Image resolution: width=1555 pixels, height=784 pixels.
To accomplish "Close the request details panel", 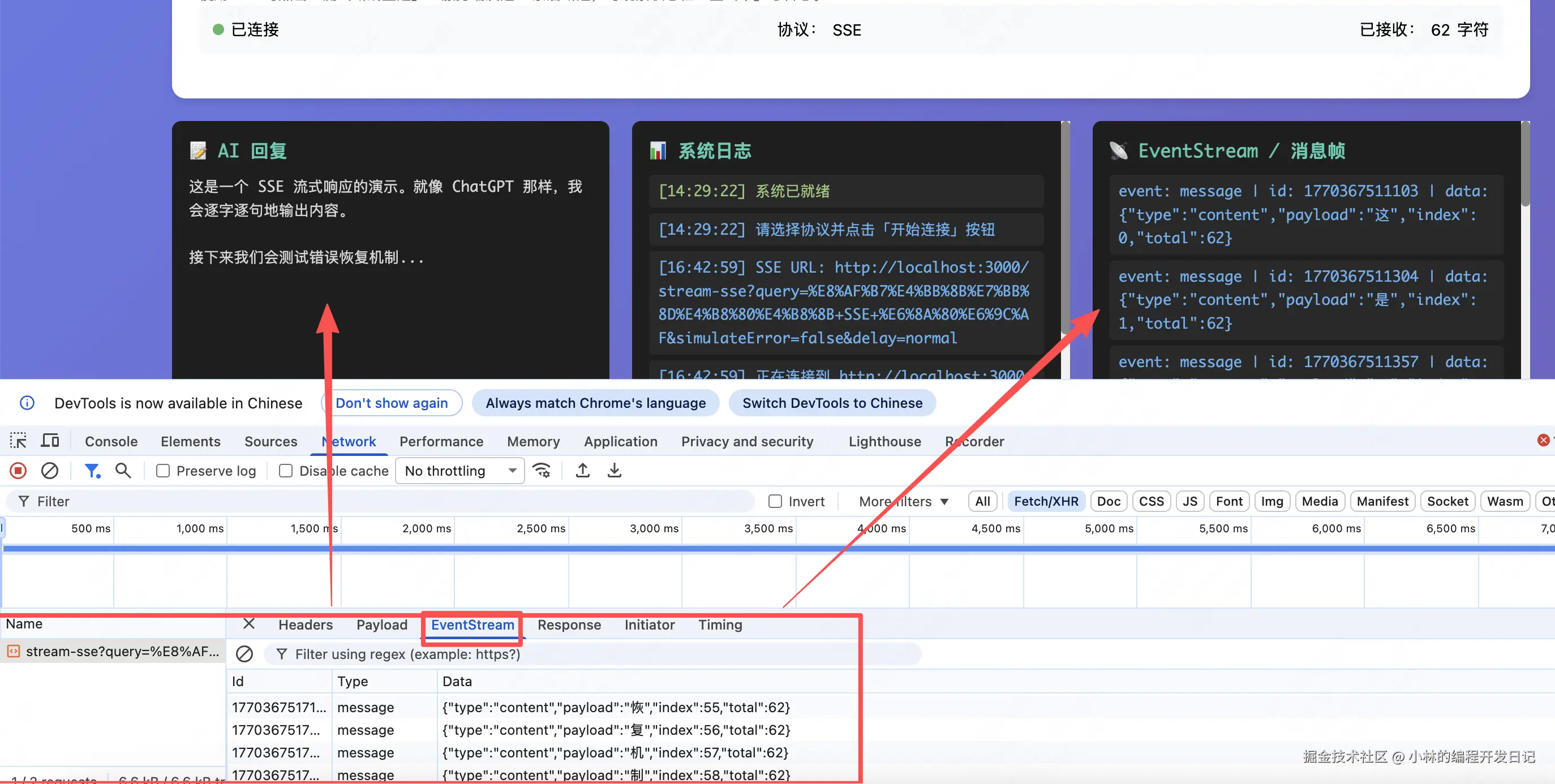I will (249, 623).
